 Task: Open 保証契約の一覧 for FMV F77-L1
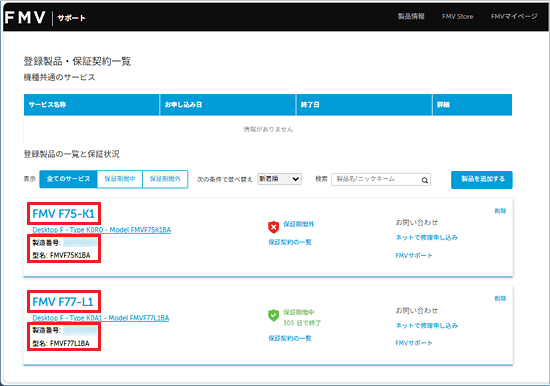tap(290, 338)
